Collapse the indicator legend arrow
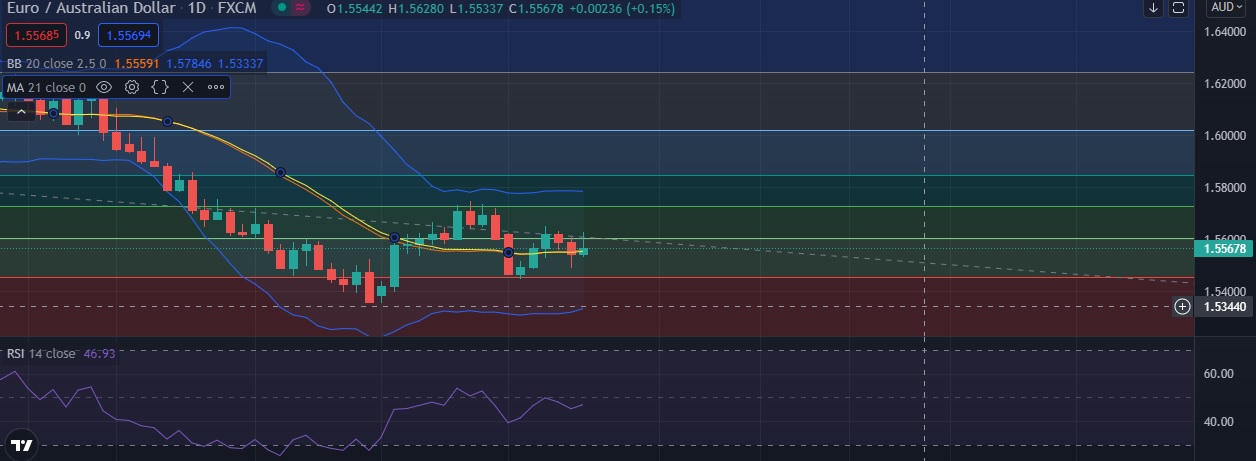This screenshot has height=461, width=1256. coord(20,112)
